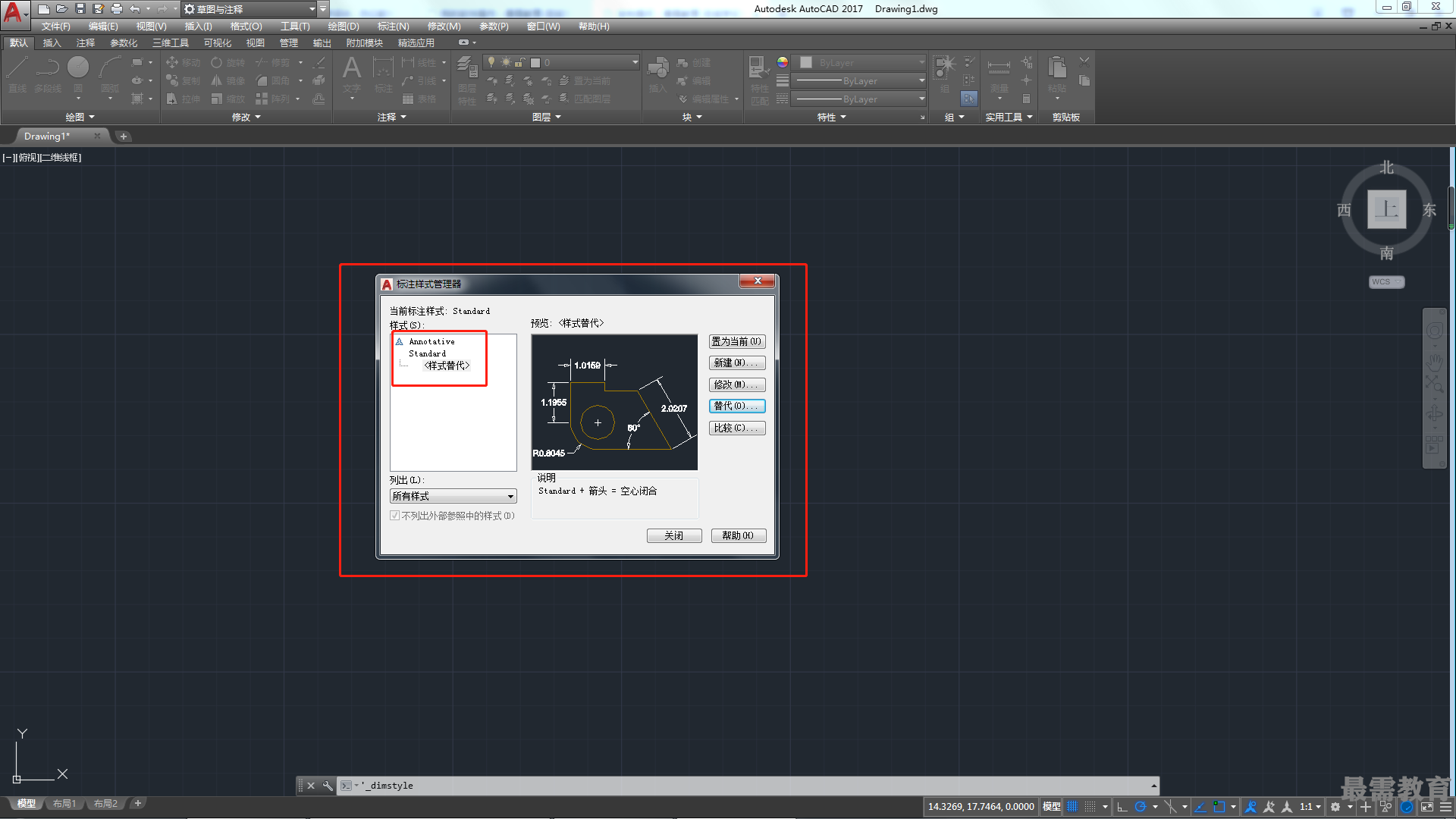The image size is (1456, 819).
Task: Toggle 2D object snap in status bar
Action: click(1219, 807)
